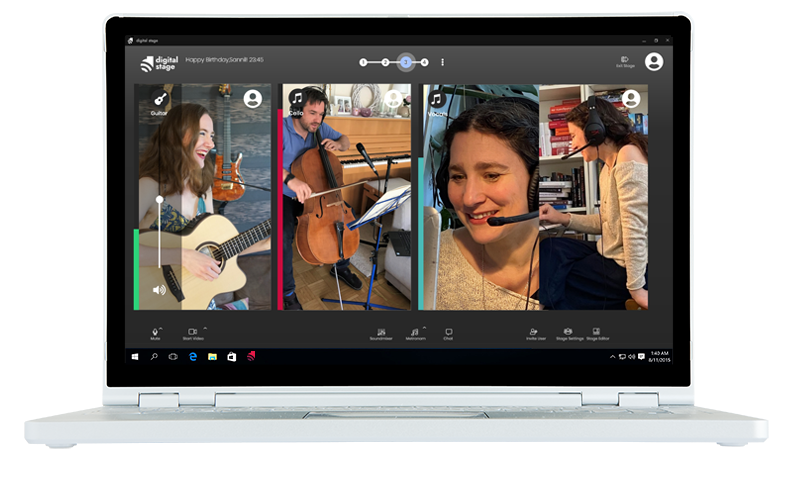Open the Windows Start menu
The height and width of the screenshot is (480, 800).
(x=135, y=357)
